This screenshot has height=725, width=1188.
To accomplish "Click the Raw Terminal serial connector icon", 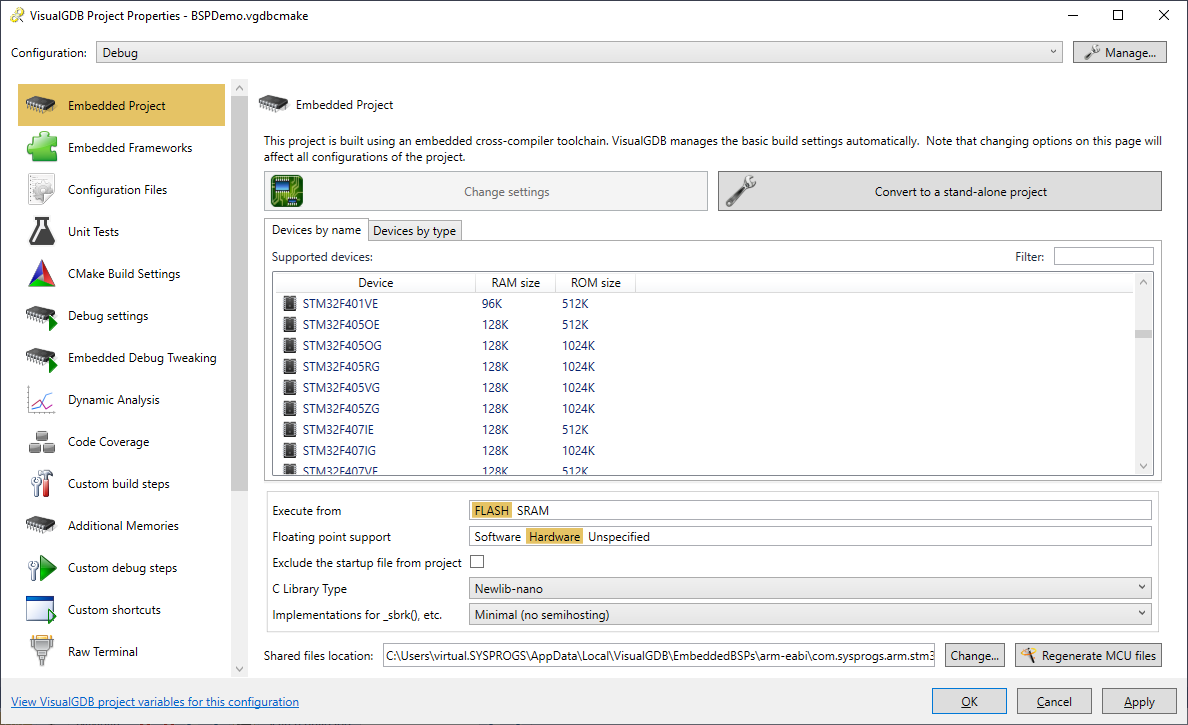I will [x=42, y=650].
